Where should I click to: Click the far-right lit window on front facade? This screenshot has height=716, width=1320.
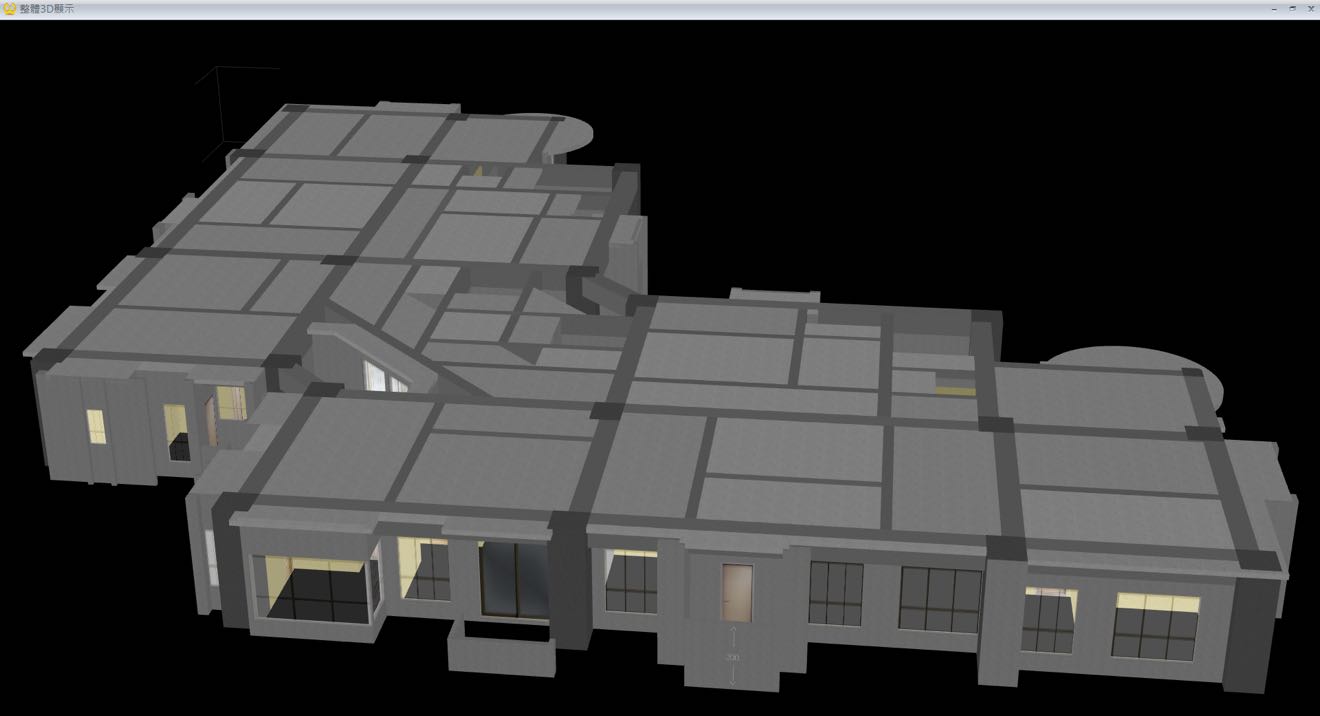[x=1155, y=625]
